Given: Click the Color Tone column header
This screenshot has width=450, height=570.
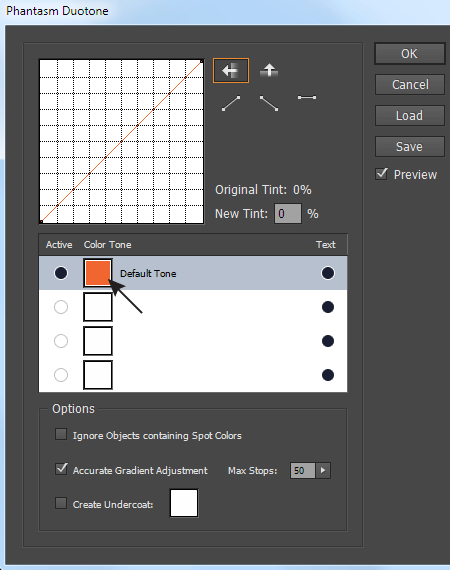Looking at the screenshot, I should coord(108,245).
